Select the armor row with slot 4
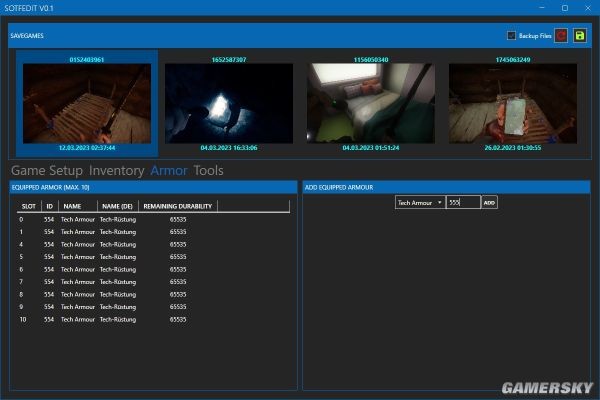Image resolution: width=600 pixels, height=400 pixels. (153, 244)
